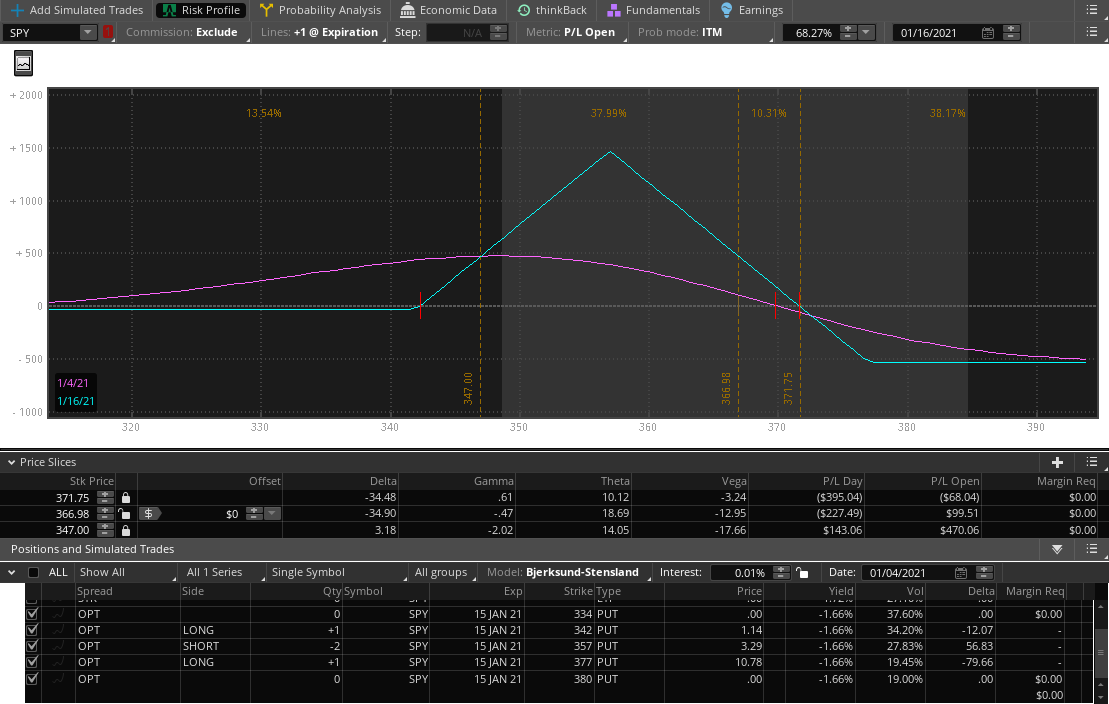Viewport: 1109px width, 704px height.
Task: Switch to the Probability Analysis tab
Action: [320, 10]
